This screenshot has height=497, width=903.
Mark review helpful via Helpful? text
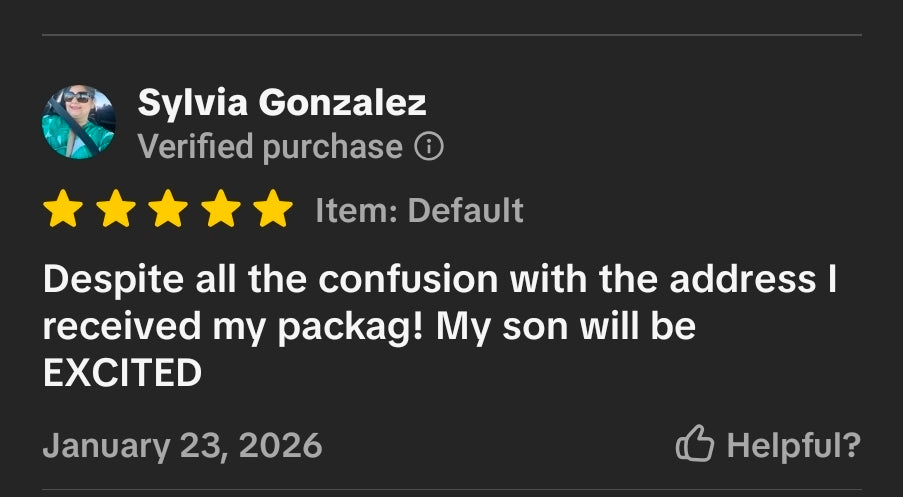[x=794, y=445]
